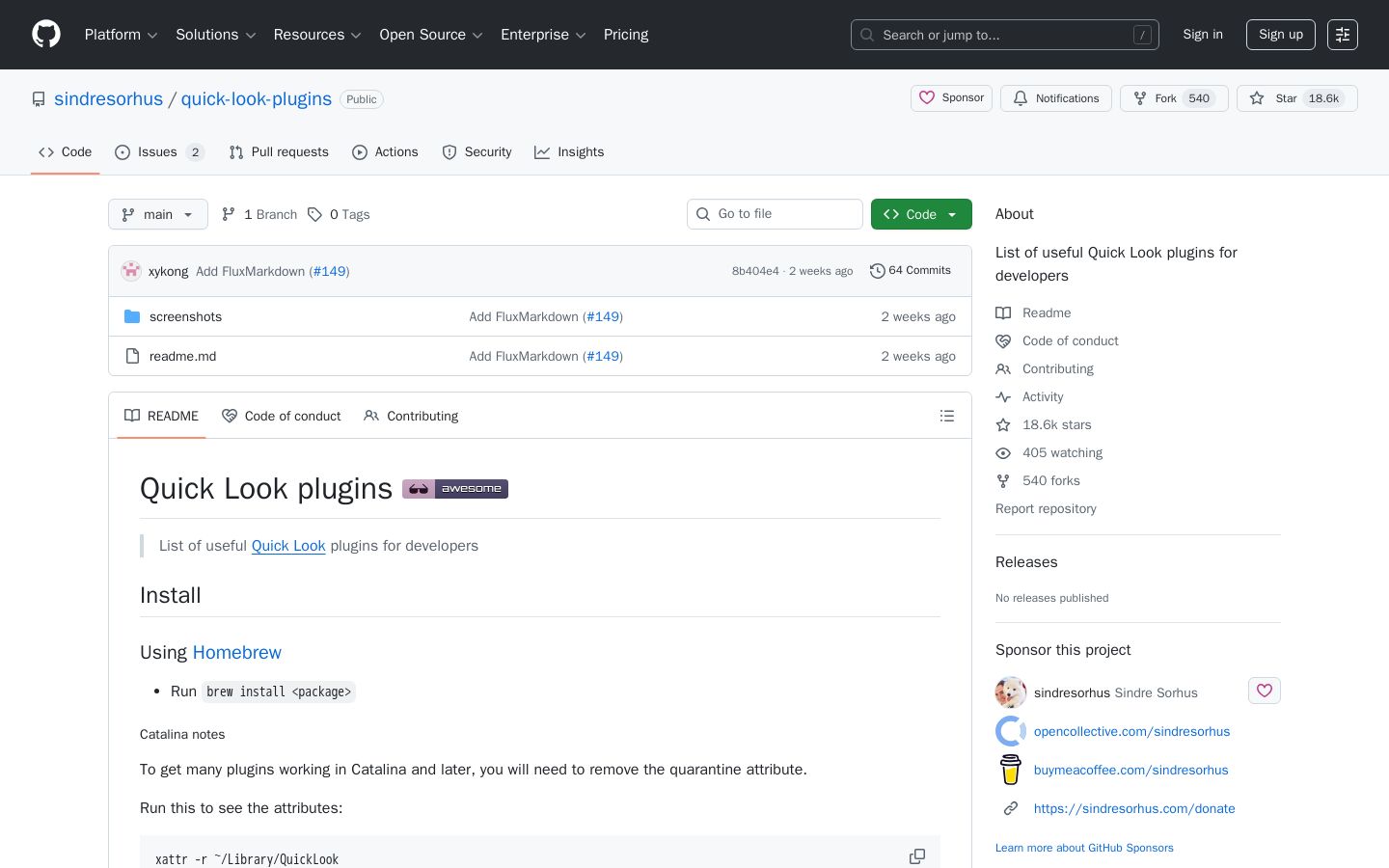
Task: Expand the Enterprise menu
Action: (x=543, y=35)
